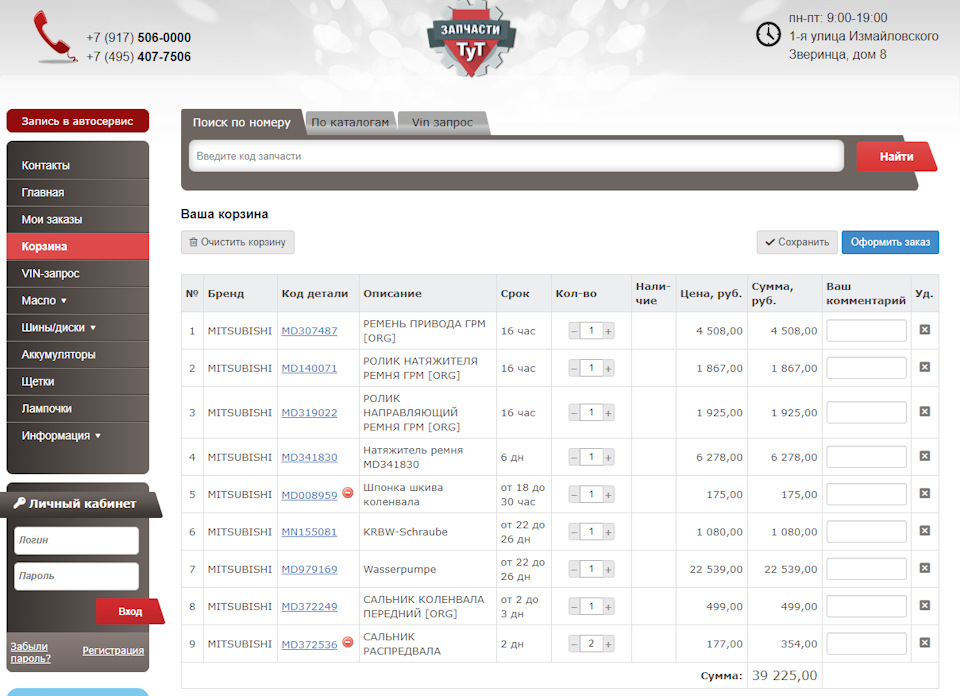Remove MD341830 from cart with X icon

(x=924, y=456)
